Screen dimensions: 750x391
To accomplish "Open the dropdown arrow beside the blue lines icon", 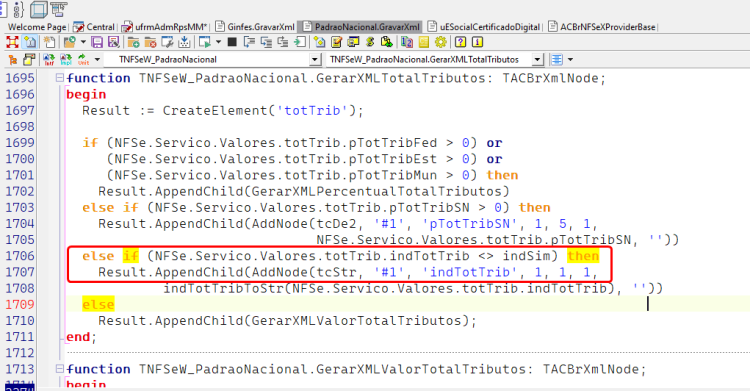I will (x=570, y=59).
